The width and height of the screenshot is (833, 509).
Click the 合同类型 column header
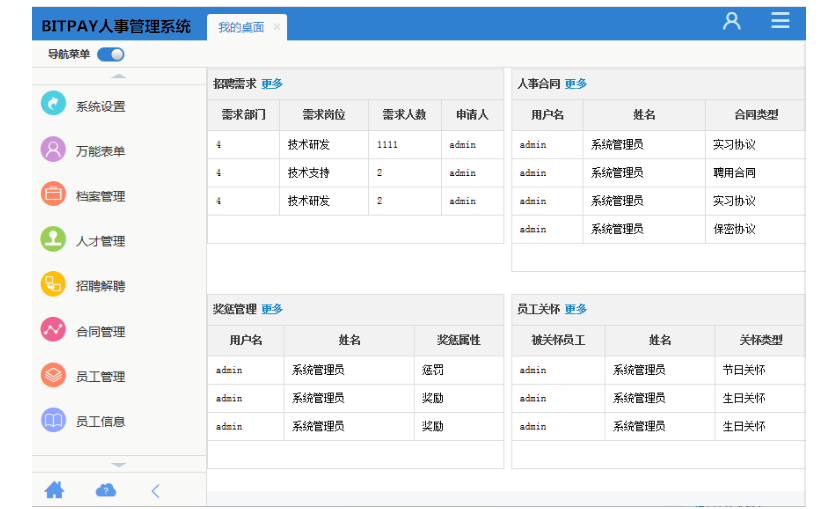coord(756,115)
